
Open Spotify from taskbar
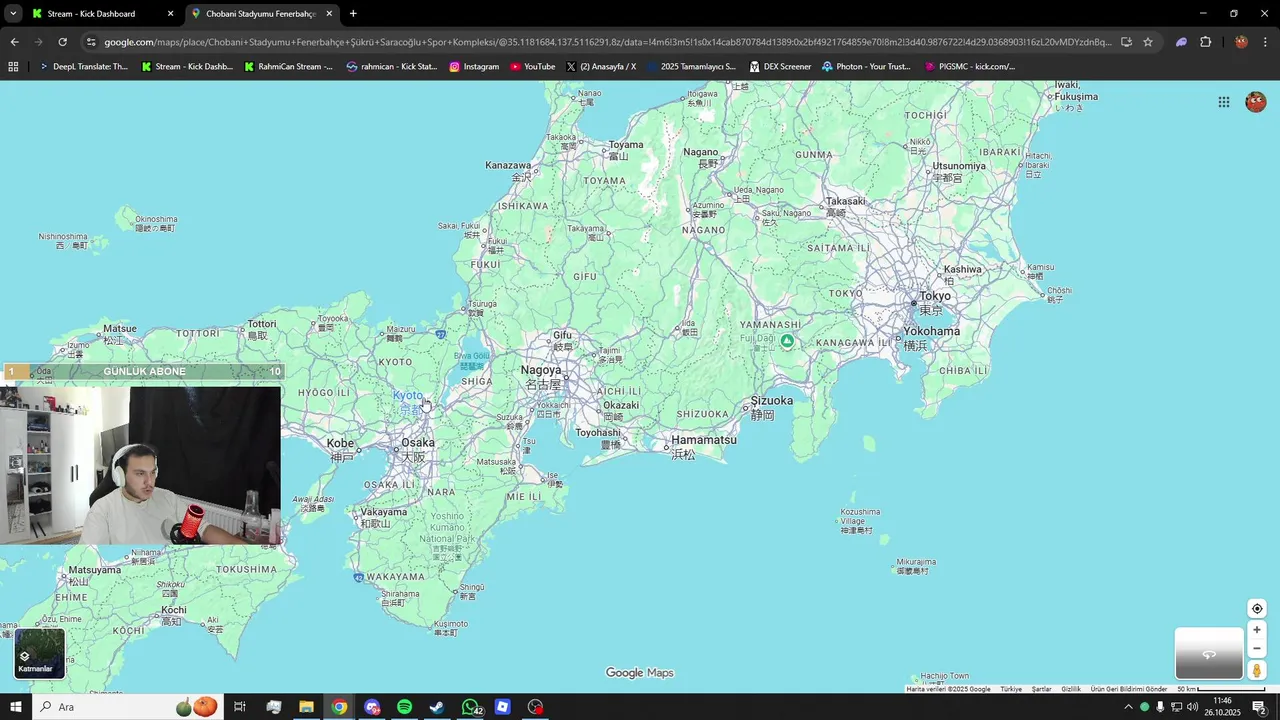404,707
